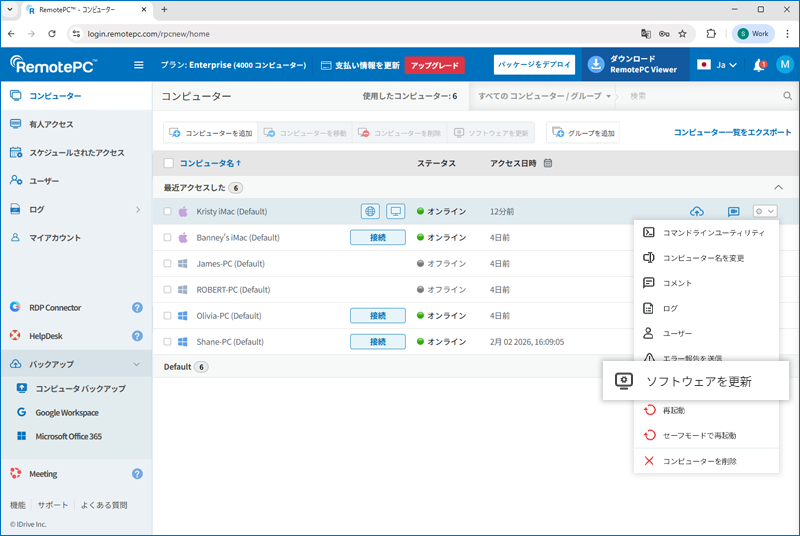Collapse the 最近アクセスした section chevron

pos(779,188)
